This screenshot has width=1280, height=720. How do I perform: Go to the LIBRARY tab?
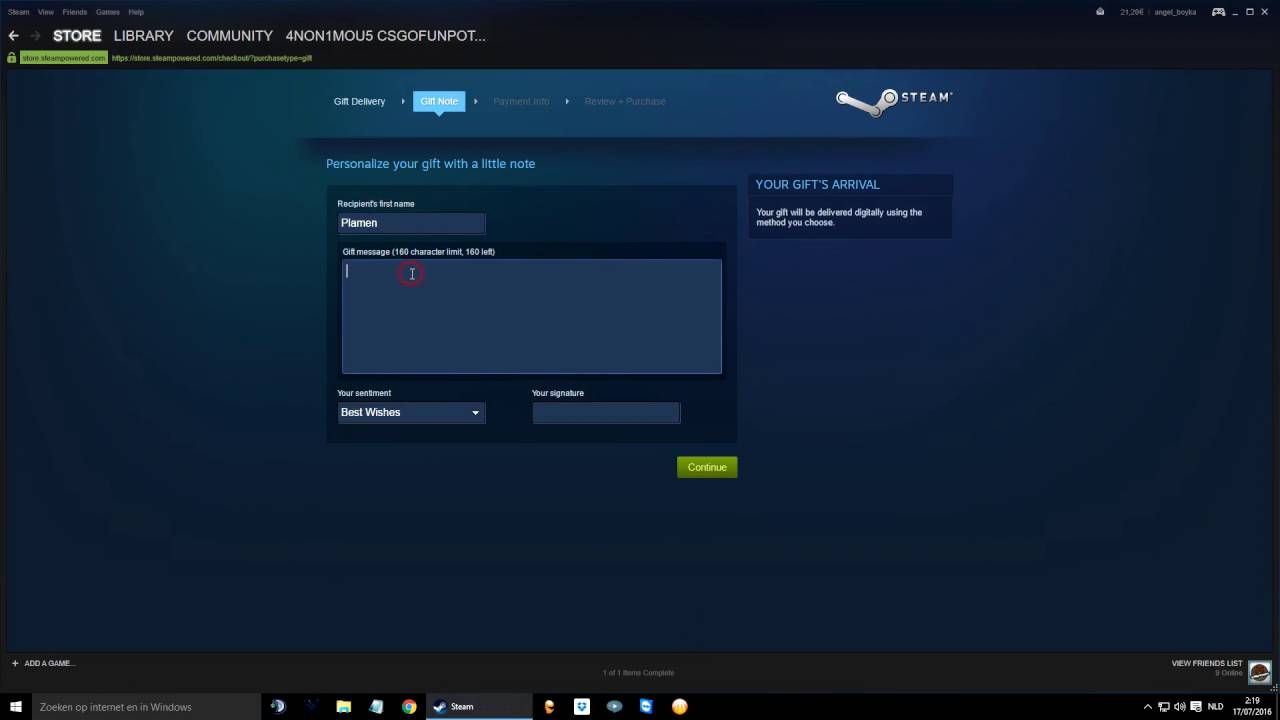coord(143,36)
